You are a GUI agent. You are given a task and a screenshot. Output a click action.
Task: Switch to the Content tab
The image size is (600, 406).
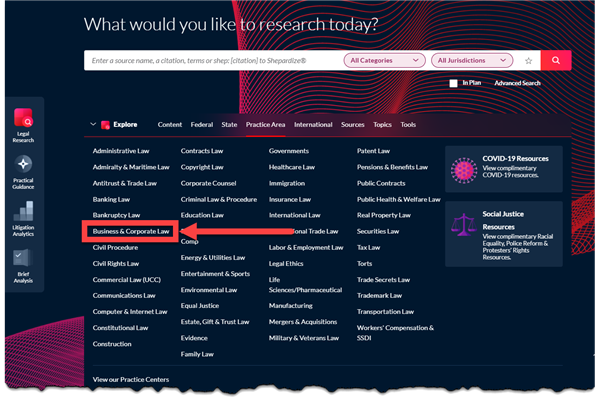[x=170, y=125]
